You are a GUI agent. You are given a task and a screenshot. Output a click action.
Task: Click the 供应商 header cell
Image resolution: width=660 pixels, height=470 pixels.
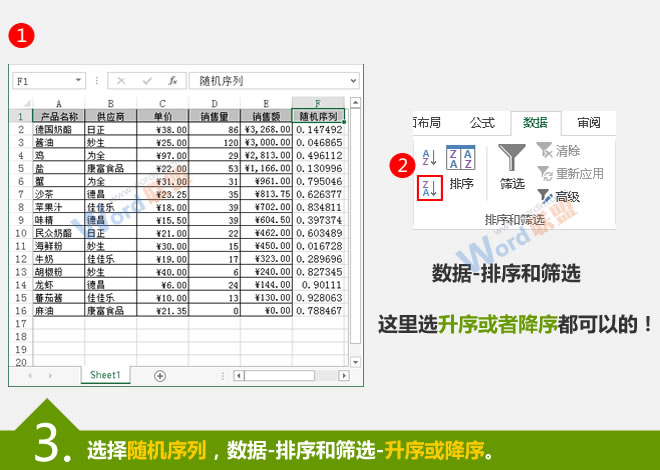coord(111,117)
